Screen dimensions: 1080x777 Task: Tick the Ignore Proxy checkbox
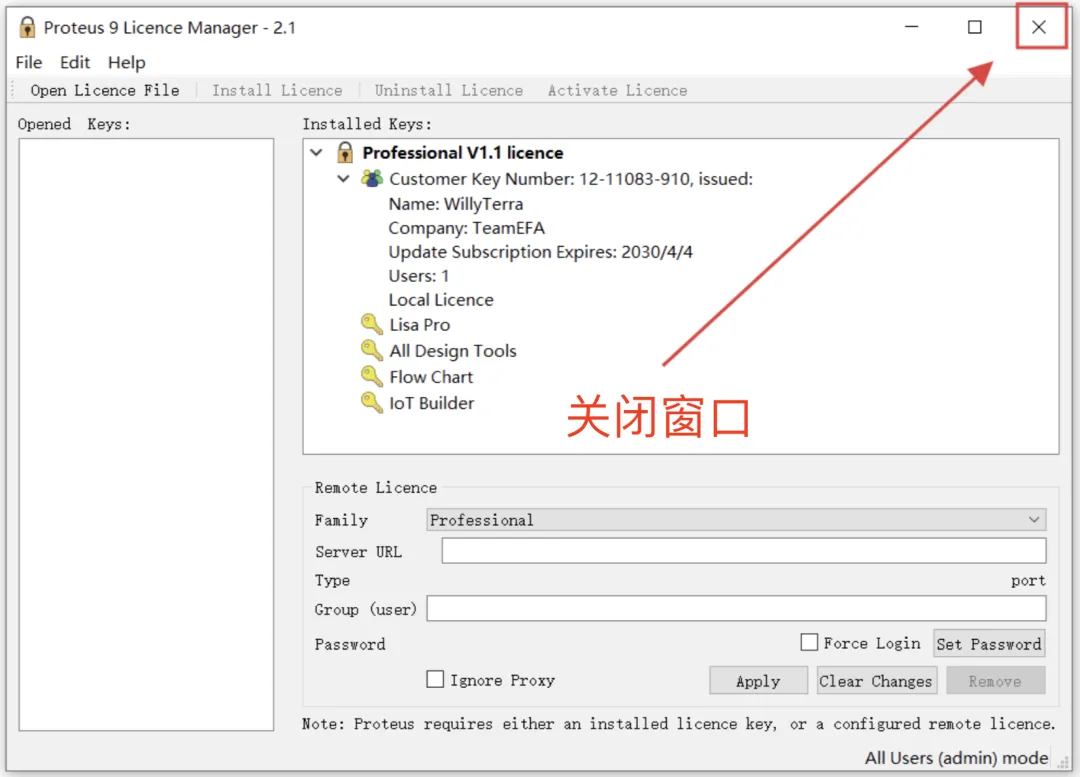(x=435, y=680)
